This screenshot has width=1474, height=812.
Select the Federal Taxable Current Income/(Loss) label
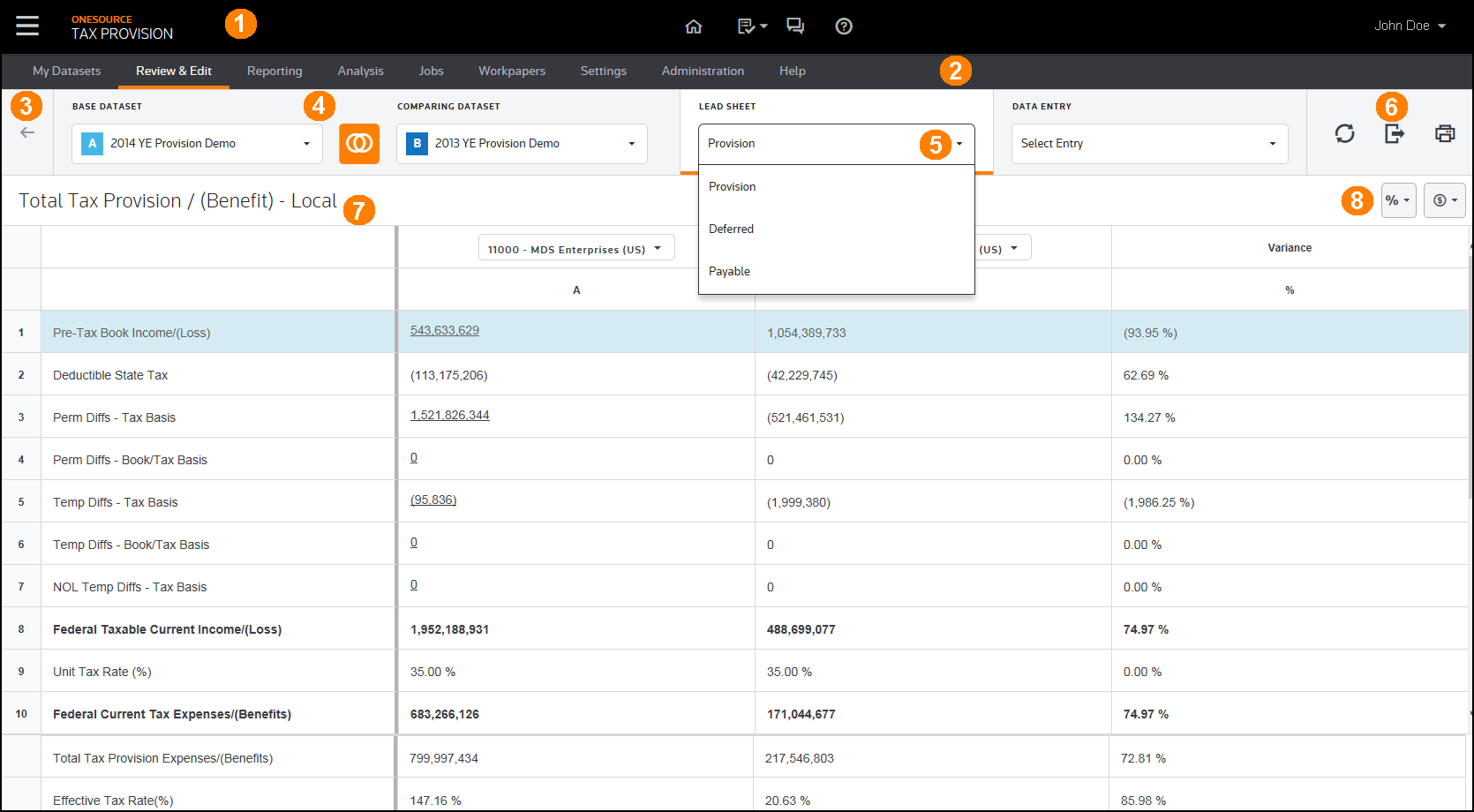coord(167,629)
